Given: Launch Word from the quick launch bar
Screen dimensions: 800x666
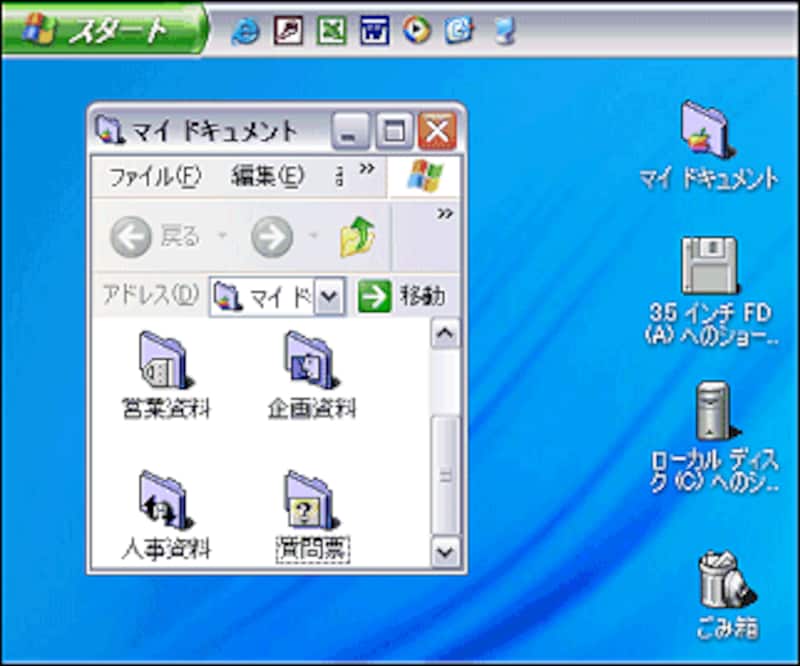Looking at the screenshot, I should click(374, 32).
